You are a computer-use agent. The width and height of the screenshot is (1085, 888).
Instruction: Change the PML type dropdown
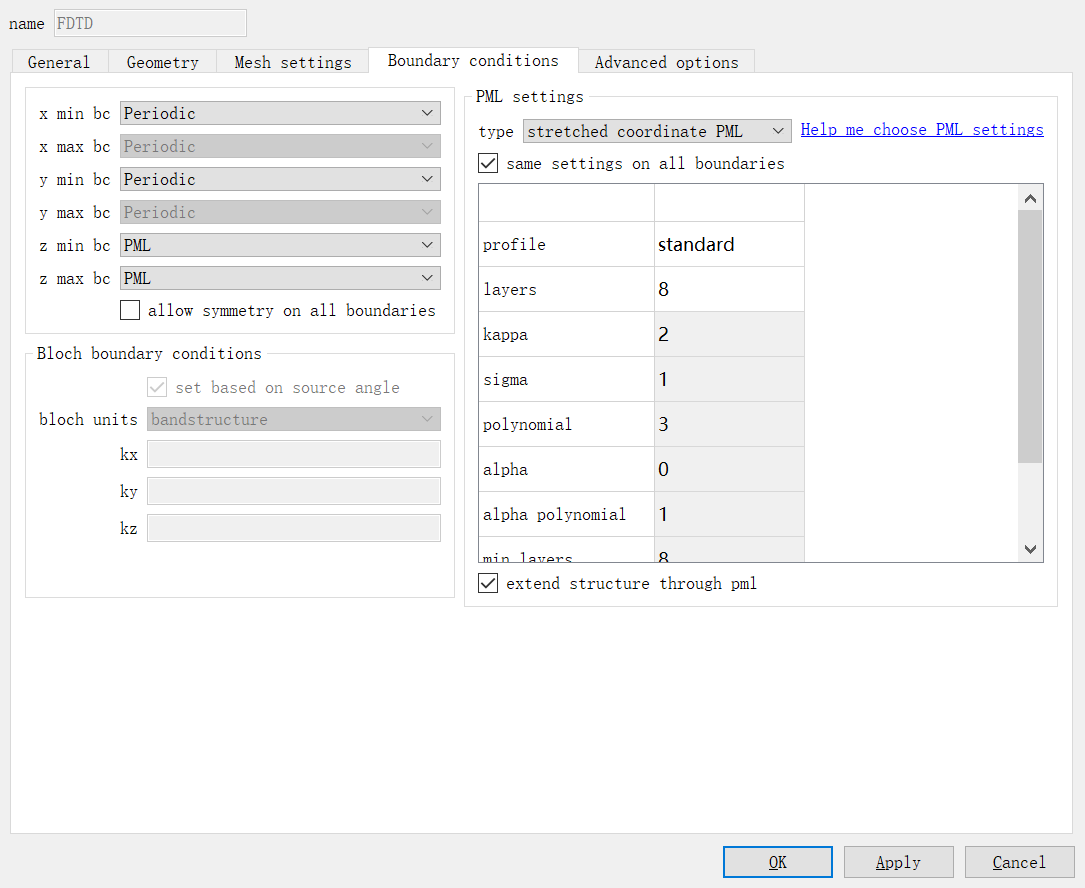[x=657, y=131]
